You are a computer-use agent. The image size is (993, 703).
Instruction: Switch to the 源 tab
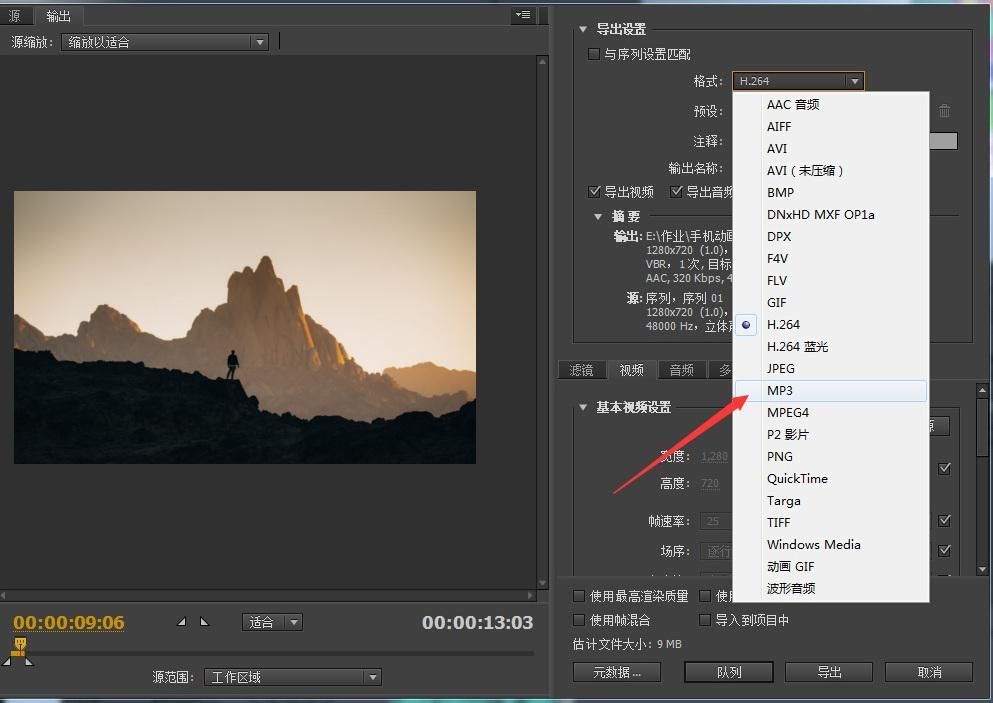(16, 16)
